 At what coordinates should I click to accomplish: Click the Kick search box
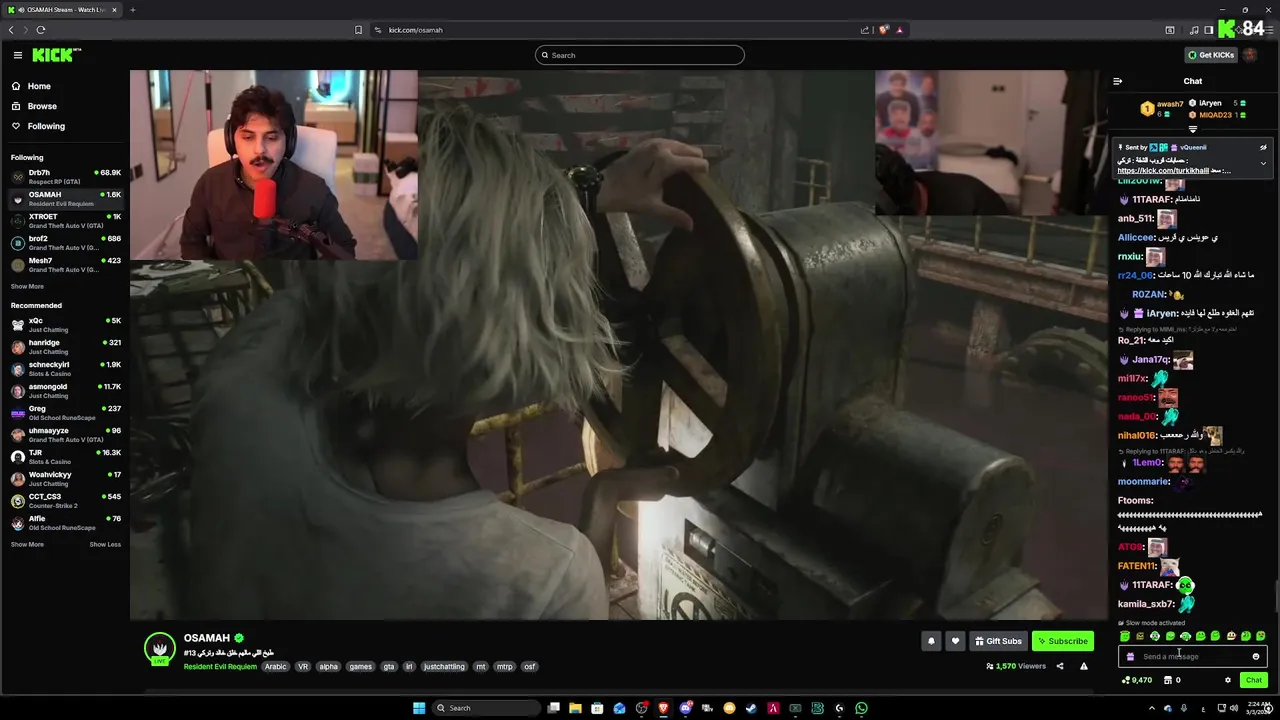click(x=640, y=55)
